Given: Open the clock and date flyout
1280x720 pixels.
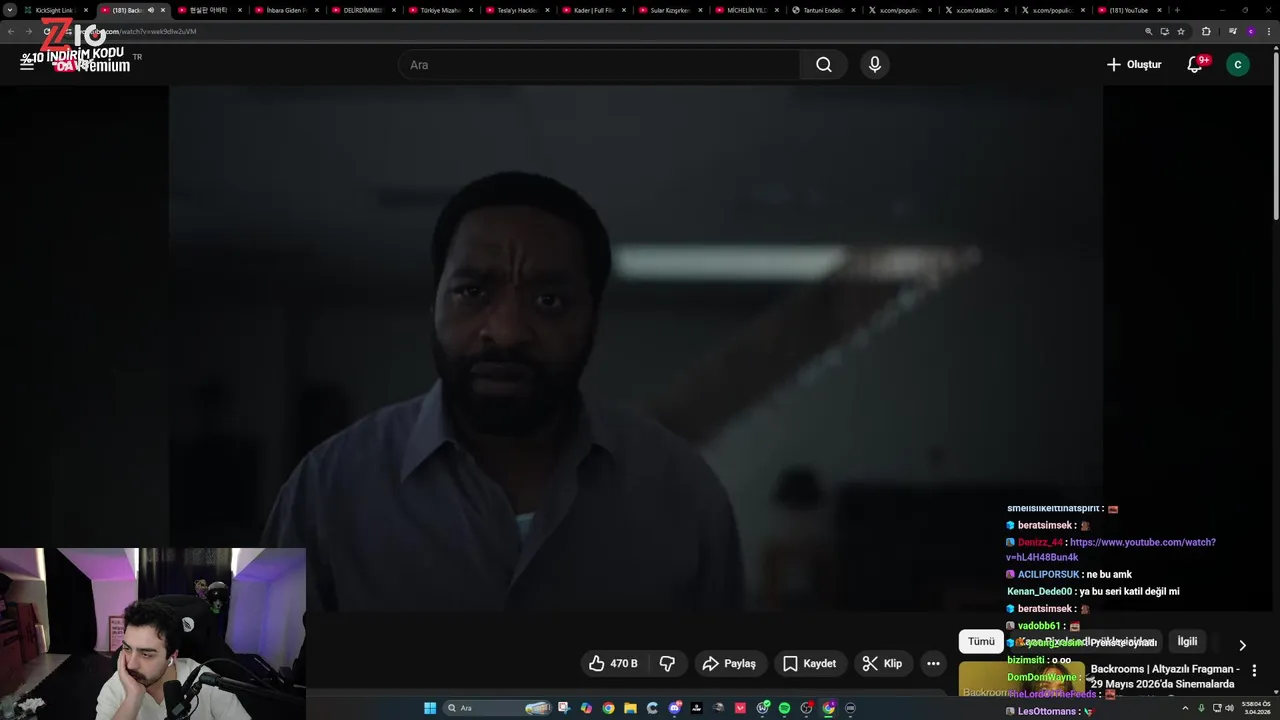Looking at the screenshot, I should tap(1257, 707).
